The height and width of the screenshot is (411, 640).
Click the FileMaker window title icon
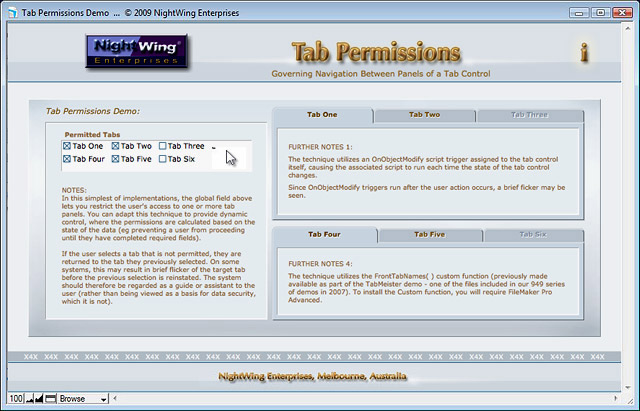click(x=13, y=13)
